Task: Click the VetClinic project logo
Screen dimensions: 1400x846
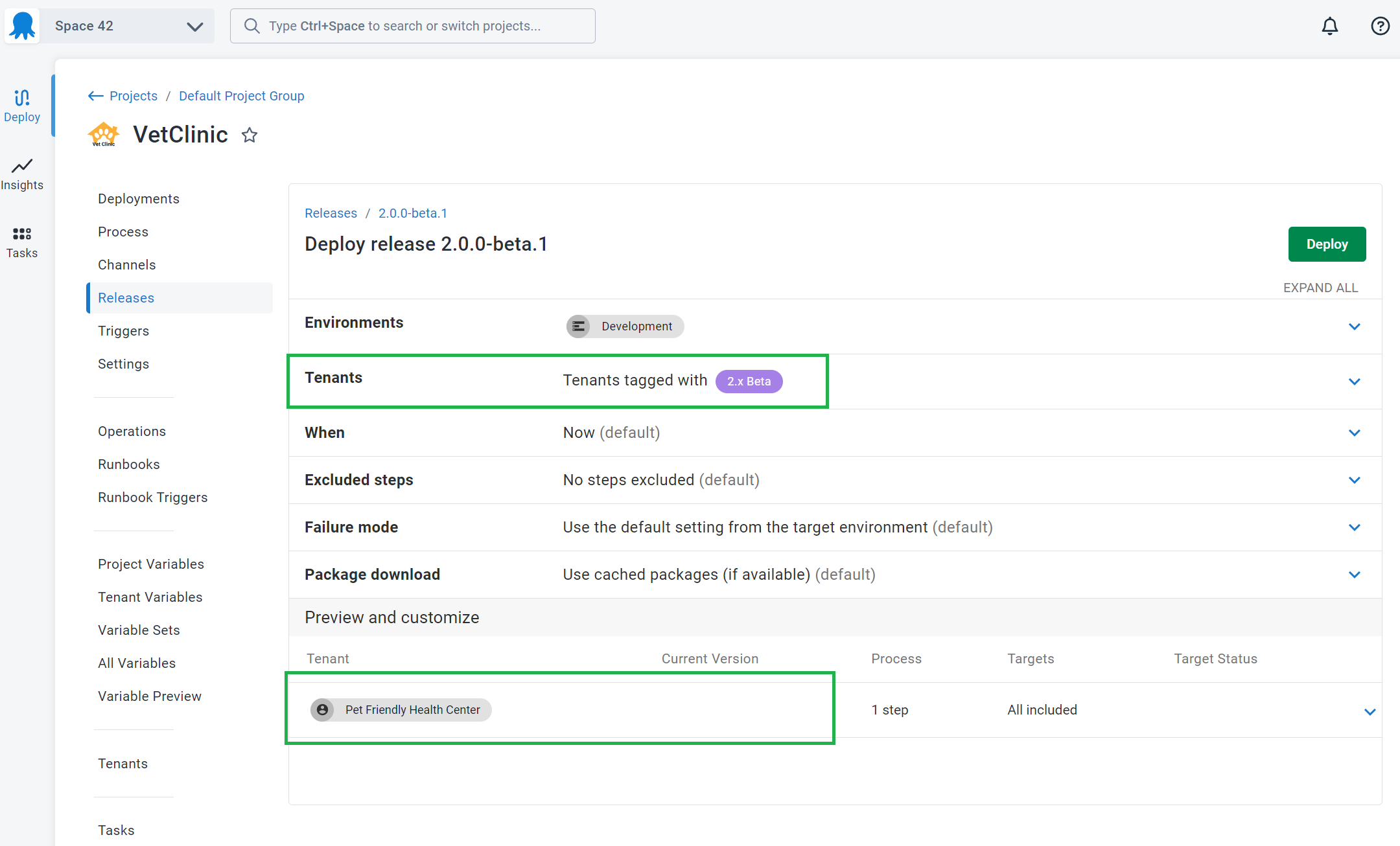Action: click(104, 134)
